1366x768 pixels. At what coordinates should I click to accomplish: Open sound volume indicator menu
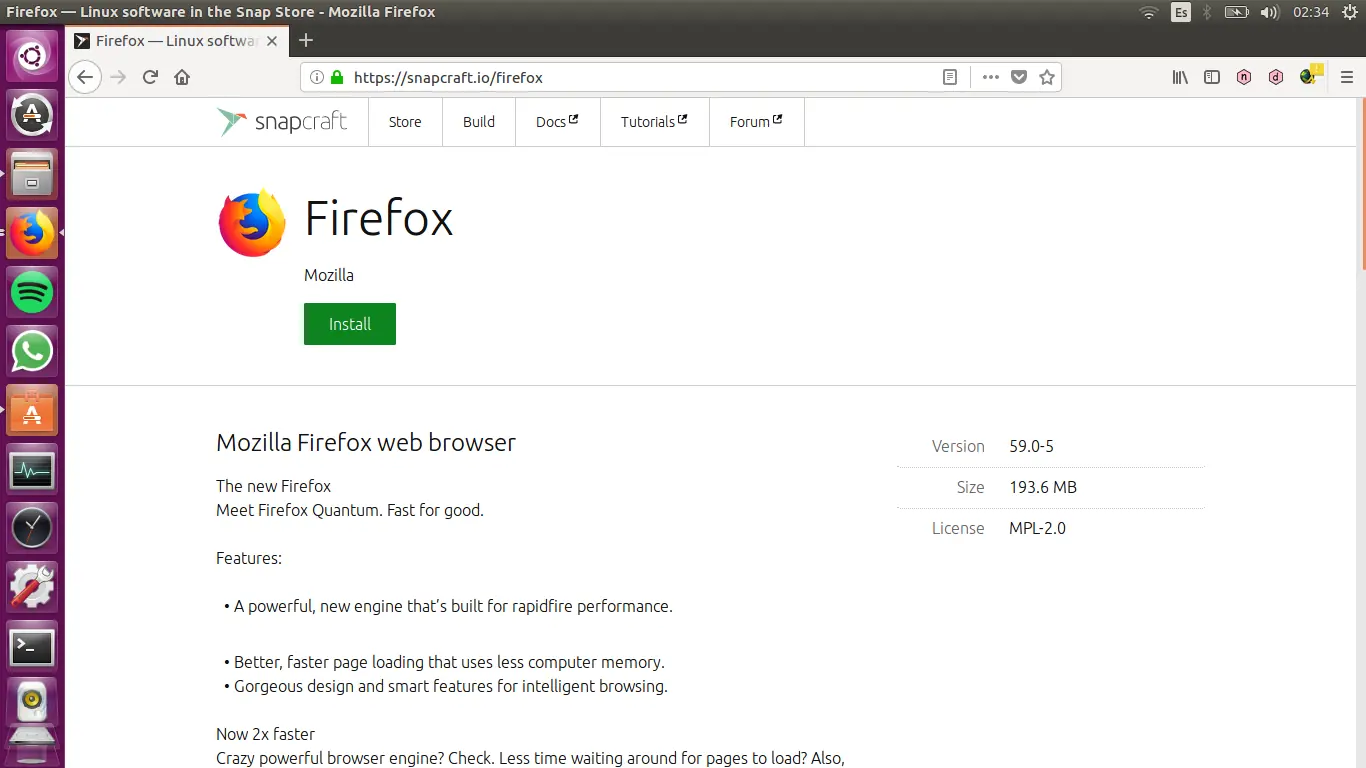[x=1270, y=12]
